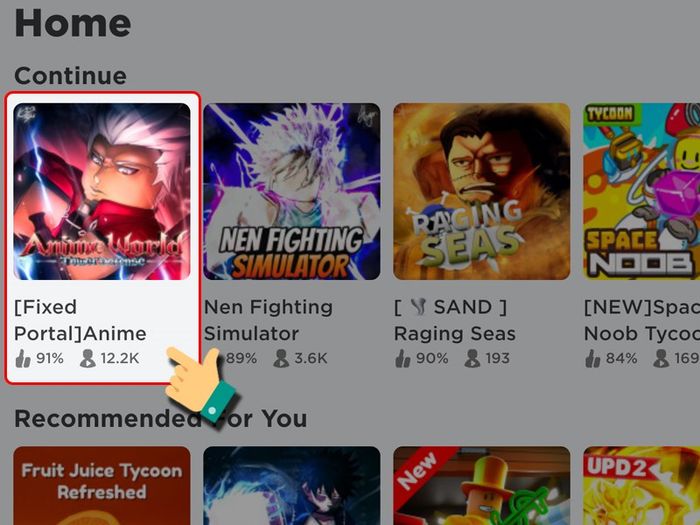Click the thumbs-up icon next to 84%
The width and height of the screenshot is (700, 525).
pyautogui.click(x=593, y=358)
